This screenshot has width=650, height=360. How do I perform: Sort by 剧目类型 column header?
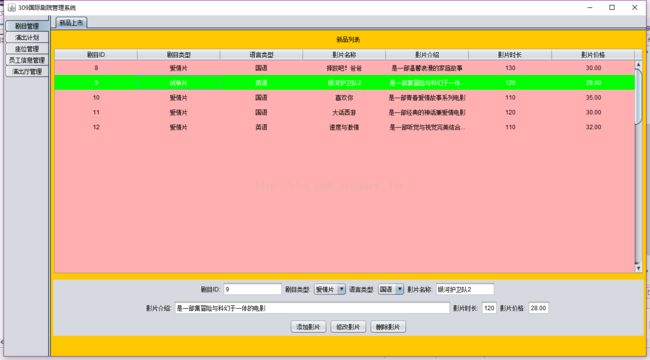click(x=179, y=54)
